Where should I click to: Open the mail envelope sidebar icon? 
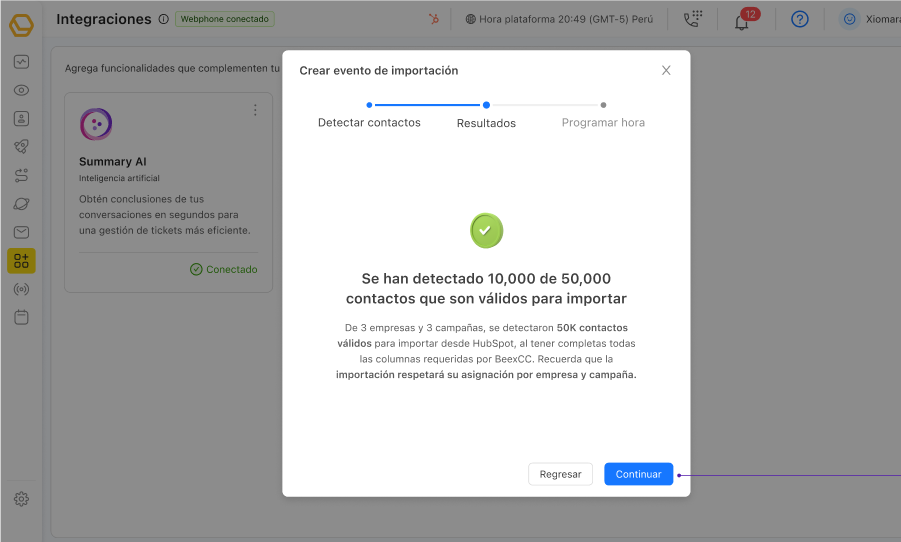[21, 232]
